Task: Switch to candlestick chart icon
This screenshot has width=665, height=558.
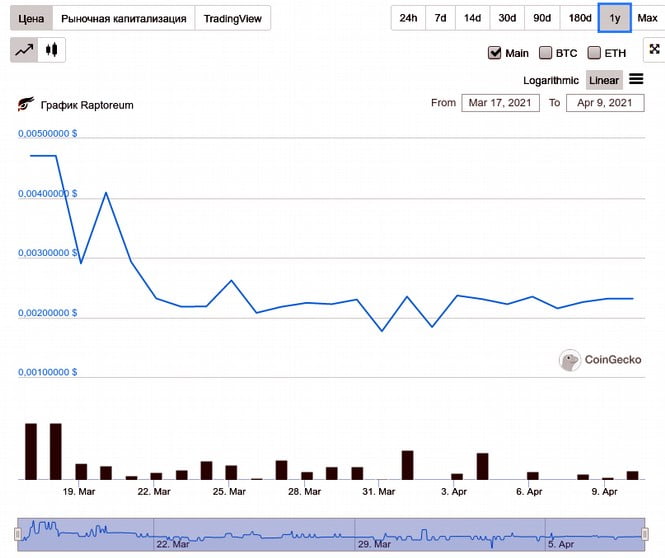Action: (x=52, y=50)
